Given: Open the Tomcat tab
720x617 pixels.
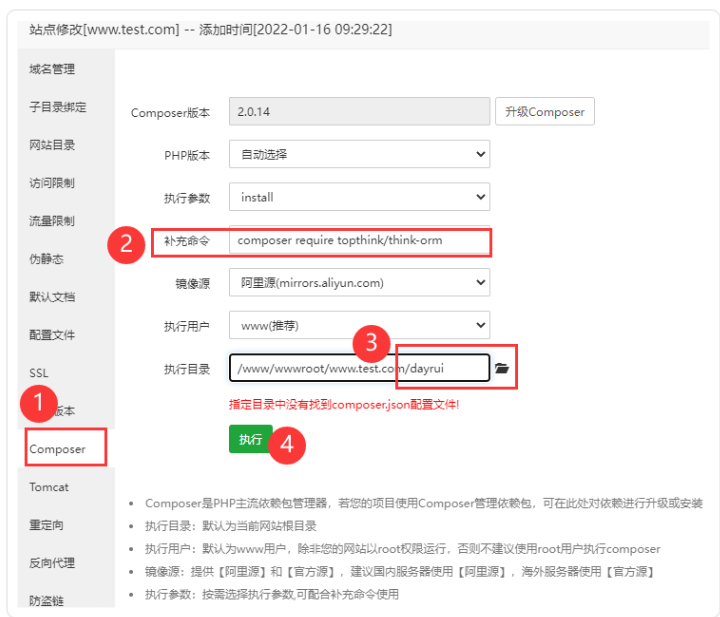Looking at the screenshot, I should coord(49,487).
